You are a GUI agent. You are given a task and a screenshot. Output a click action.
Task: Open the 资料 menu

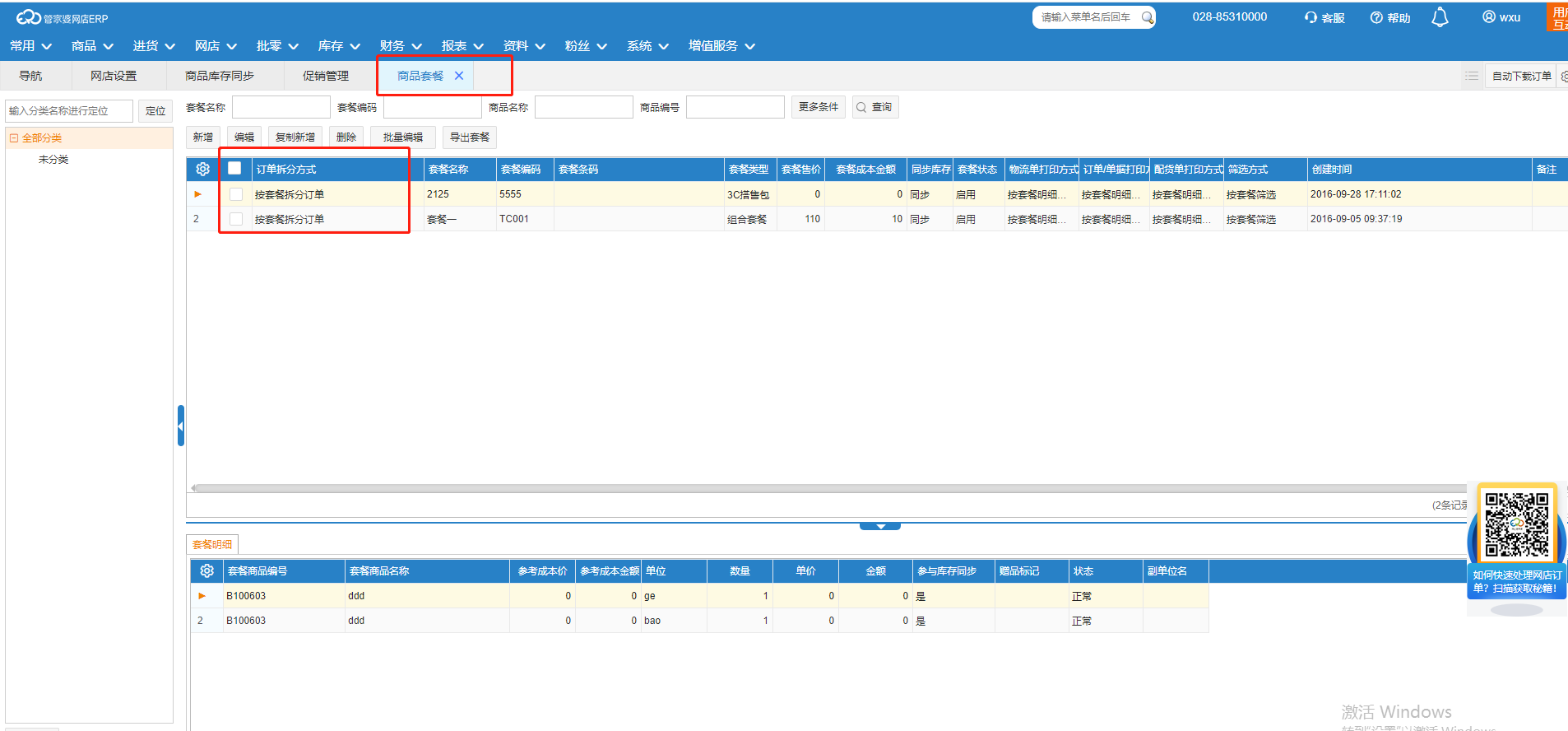[x=524, y=46]
